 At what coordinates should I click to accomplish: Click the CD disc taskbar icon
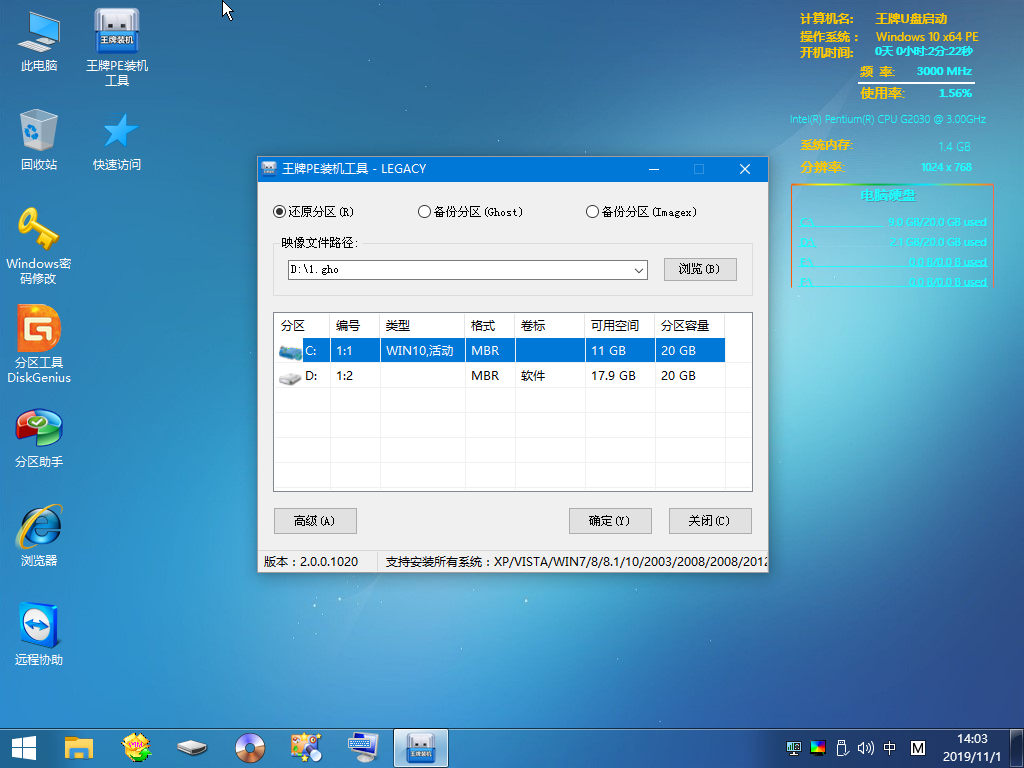coord(249,748)
